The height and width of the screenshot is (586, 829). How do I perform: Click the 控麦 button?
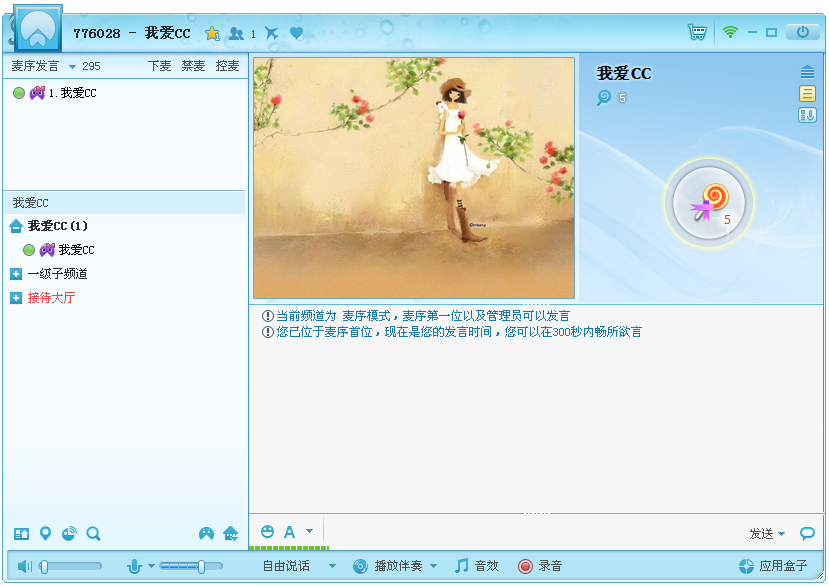(227, 66)
